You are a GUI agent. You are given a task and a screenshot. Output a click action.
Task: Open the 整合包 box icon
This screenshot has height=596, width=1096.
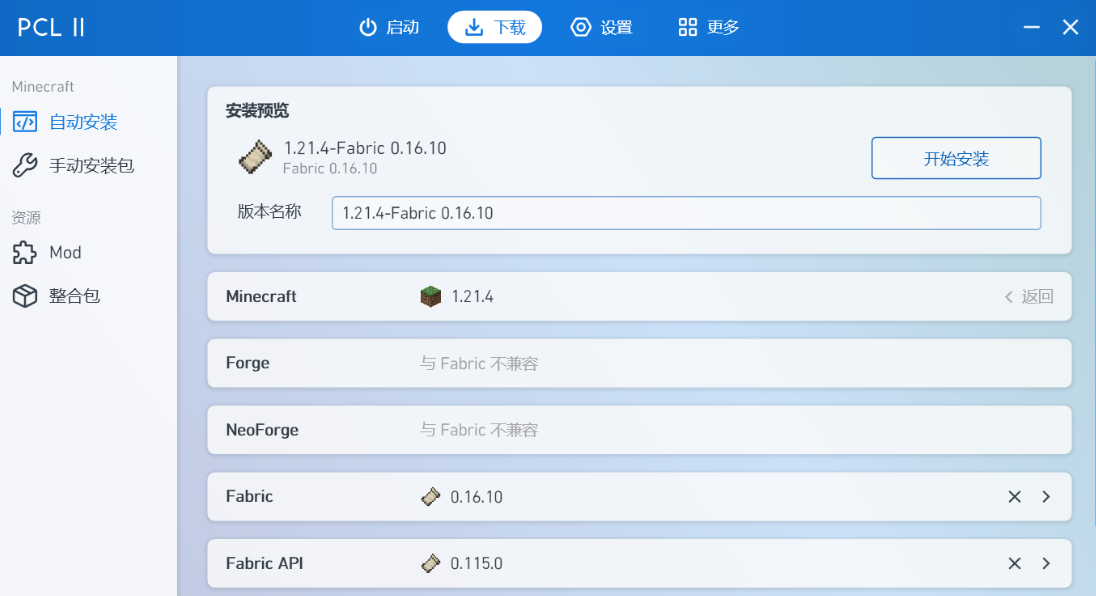click(x=24, y=296)
